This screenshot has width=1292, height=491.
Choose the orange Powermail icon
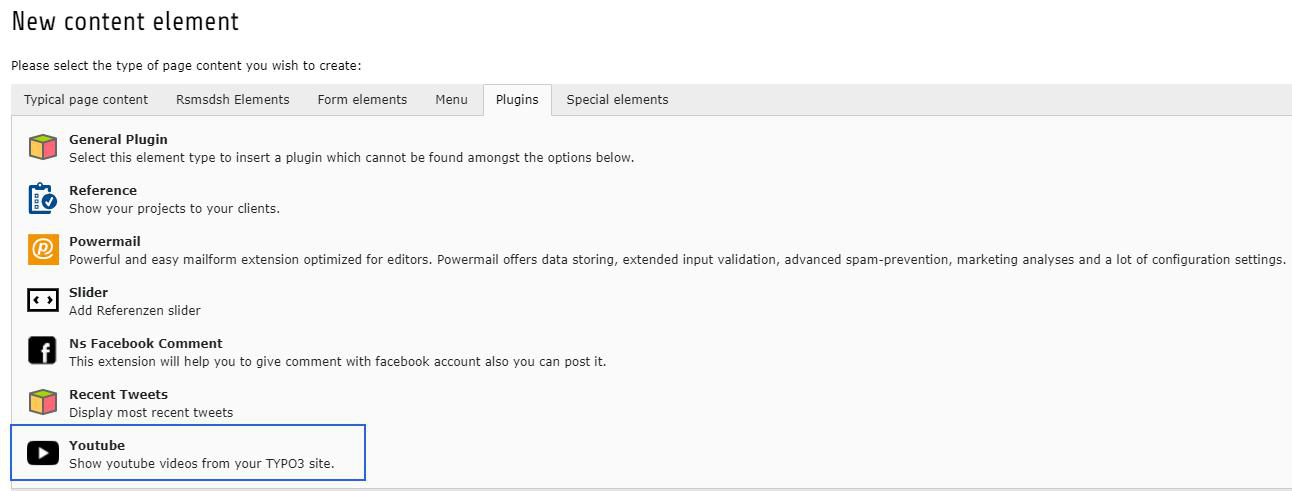[43, 249]
